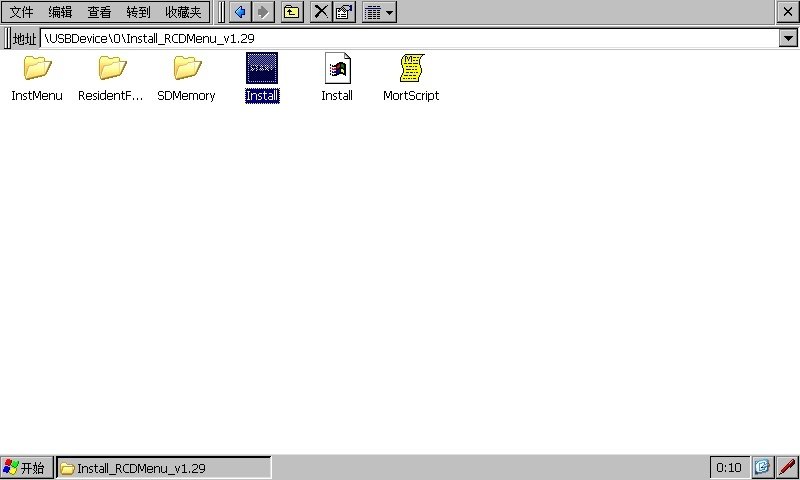Open the Views dropdown button

click(x=379, y=12)
